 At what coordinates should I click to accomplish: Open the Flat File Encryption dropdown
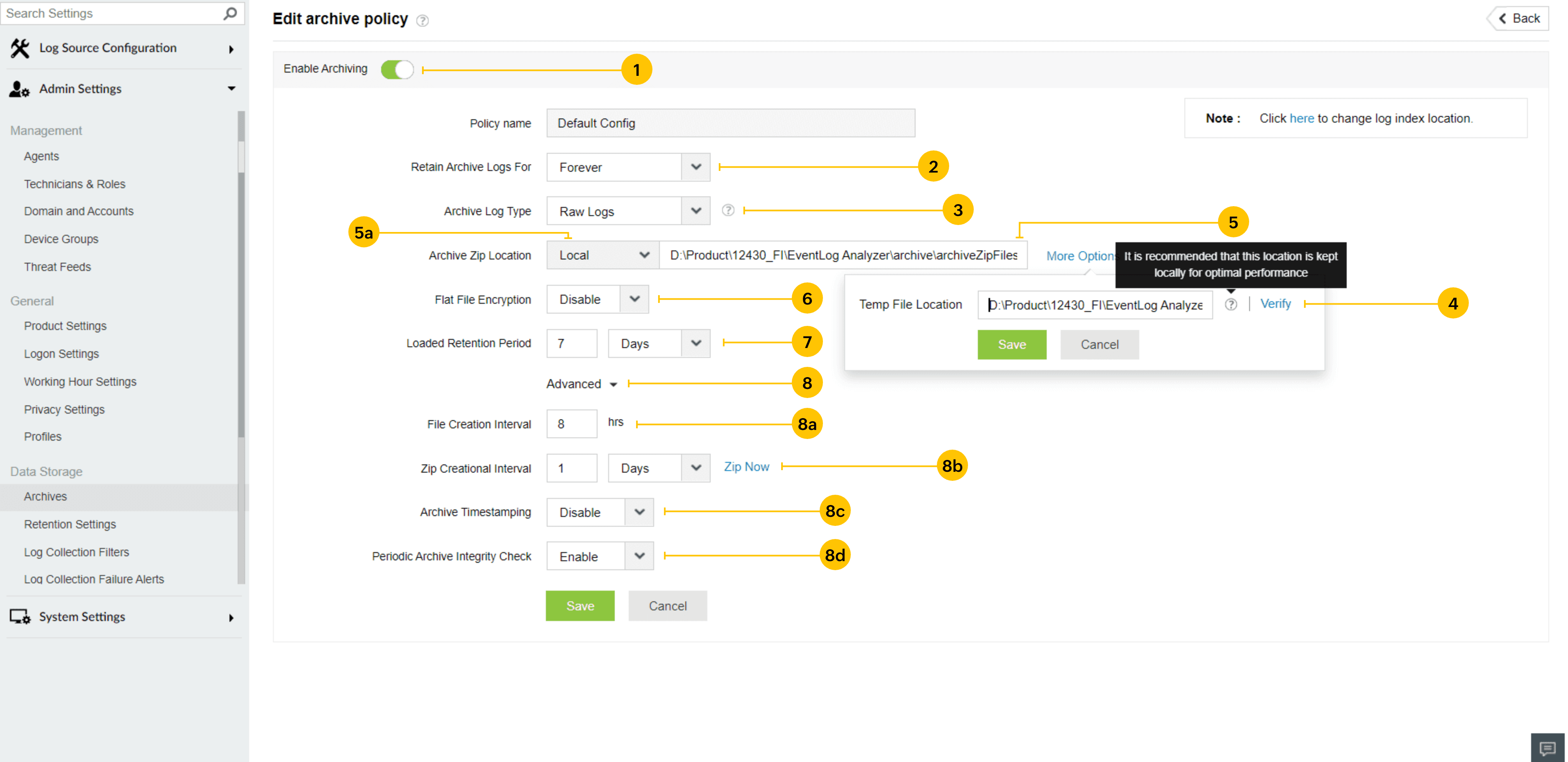click(x=597, y=300)
